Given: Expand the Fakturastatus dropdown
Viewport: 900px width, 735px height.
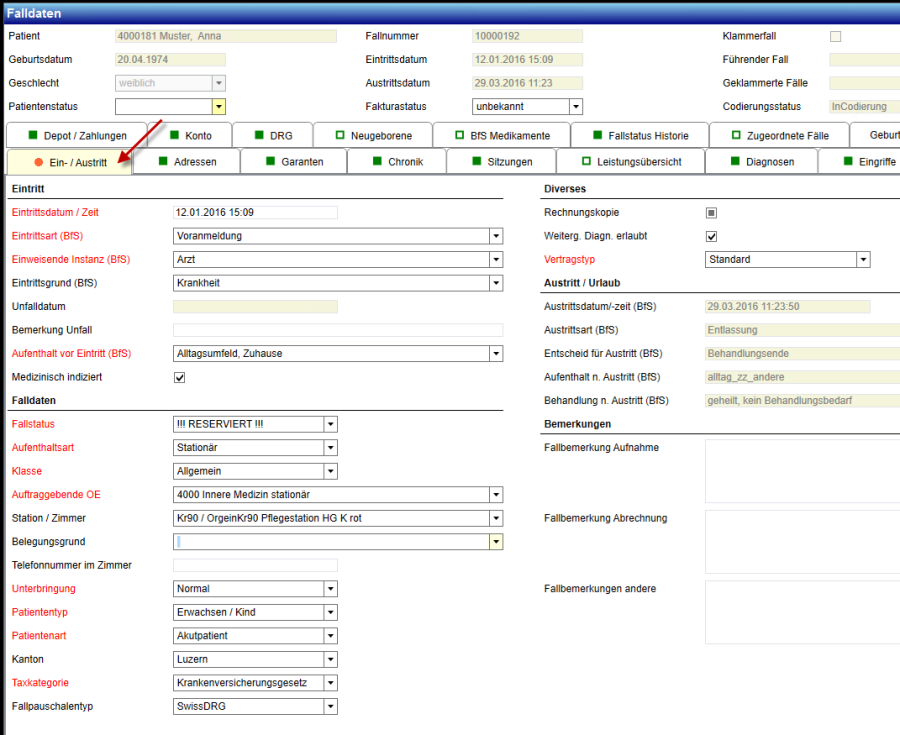Looking at the screenshot, I should (576, 106).
